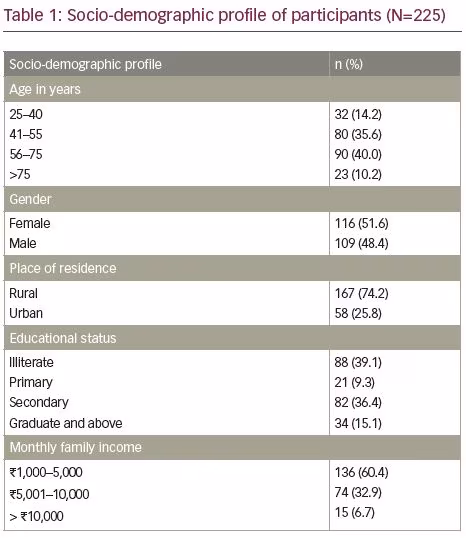Click the Rural row label

pos(23,293)
